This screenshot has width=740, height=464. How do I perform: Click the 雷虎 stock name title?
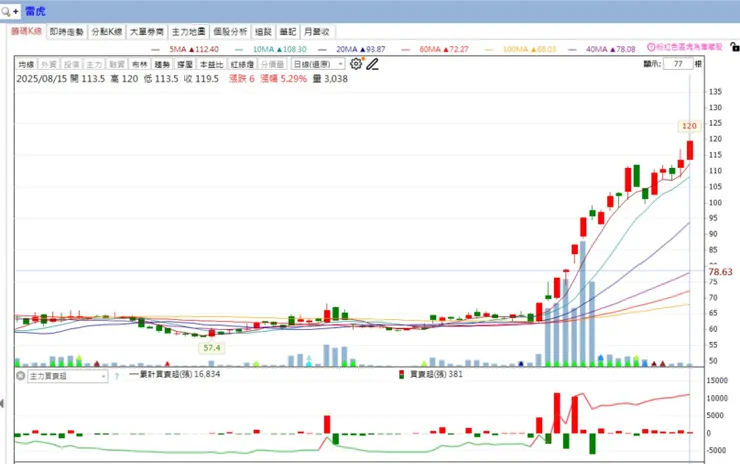35,11
